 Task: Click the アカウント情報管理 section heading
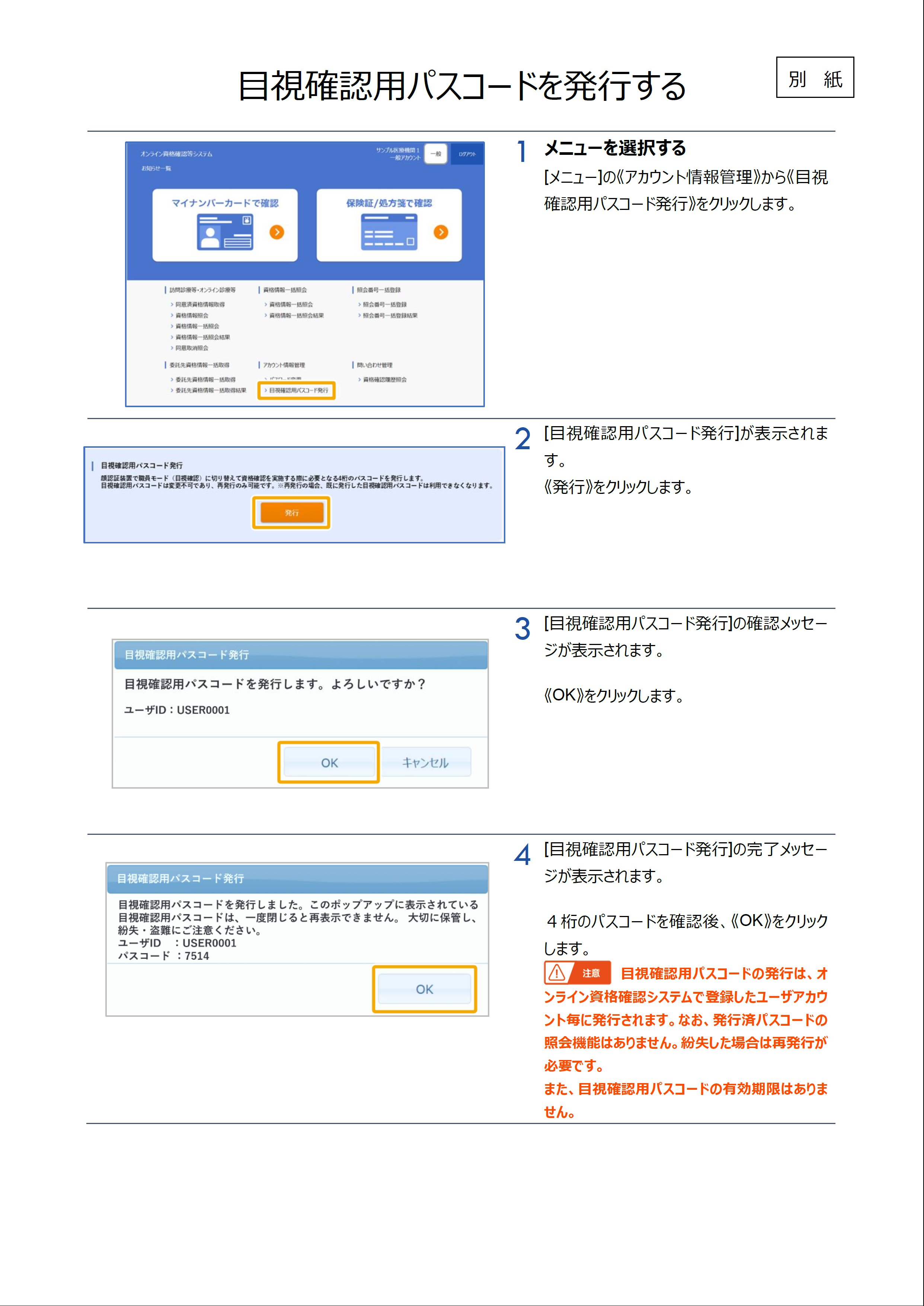283,365
